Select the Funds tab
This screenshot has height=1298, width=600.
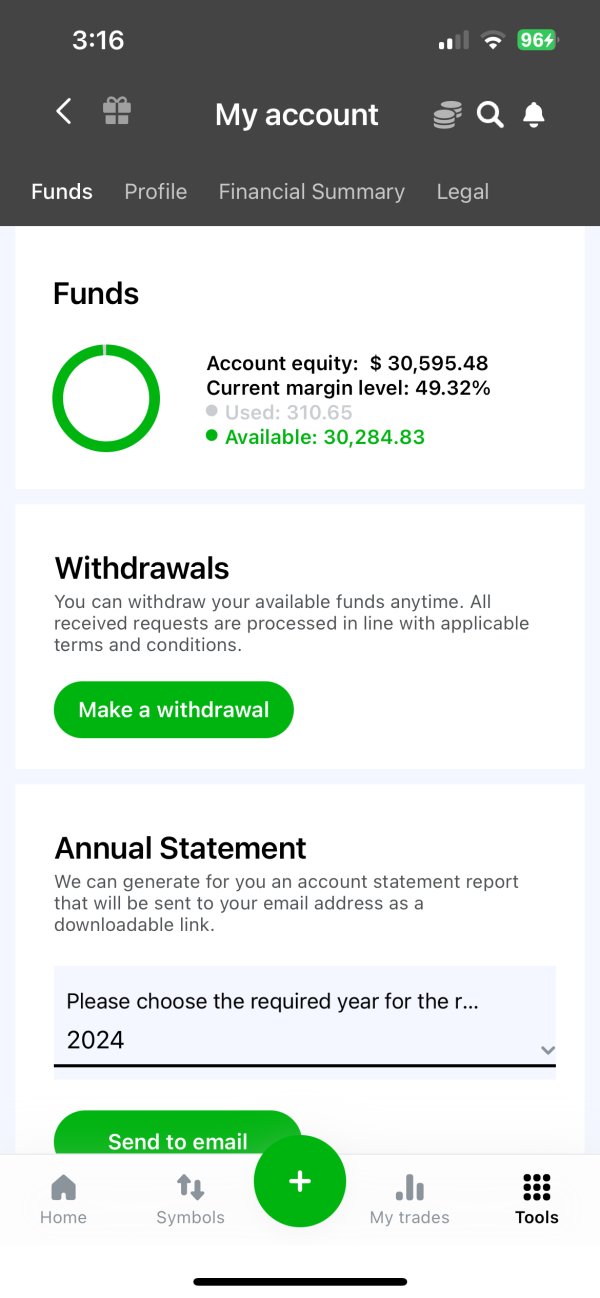tap(62, 192)
